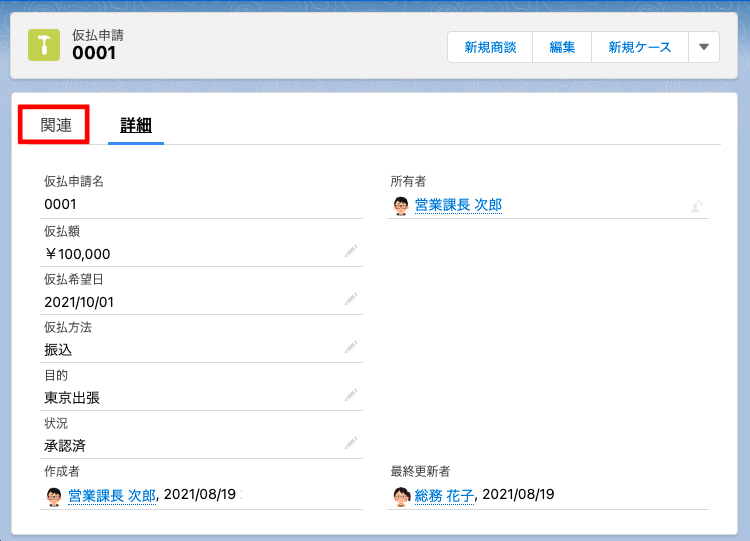This screenshot has height=541, width=750.
Task: Click the pencil icon beside 仮払方法 振込
Action: click(x=350, y=348)
